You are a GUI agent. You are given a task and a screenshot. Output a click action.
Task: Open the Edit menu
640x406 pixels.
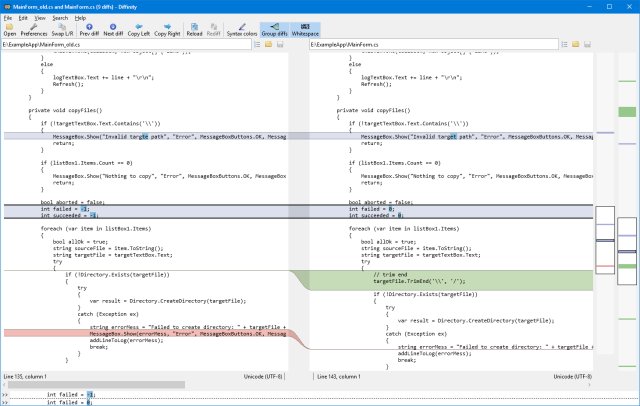(23, 18)
